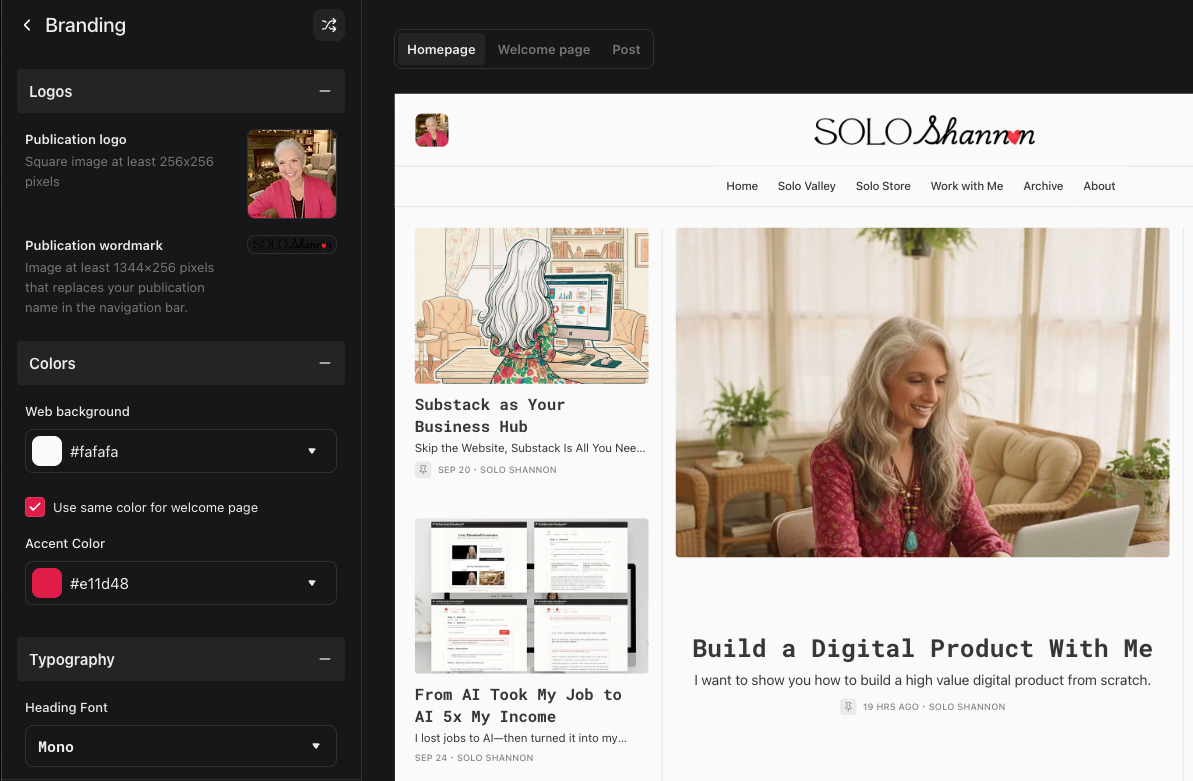Click pin icon beside SEP 20 Solo Shannon
Image resolution: width=1193 pixels, height=781 pixels.
[423, 470]
